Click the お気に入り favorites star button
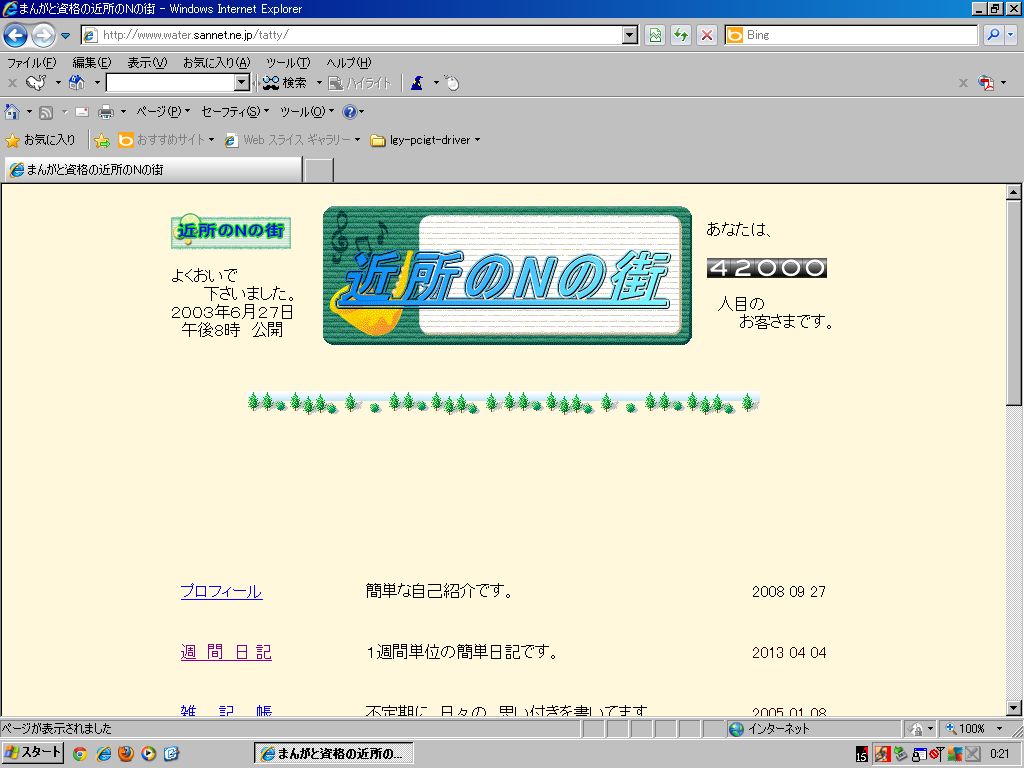The height and width of the screenshot is (768, 1024). (40, 140)
